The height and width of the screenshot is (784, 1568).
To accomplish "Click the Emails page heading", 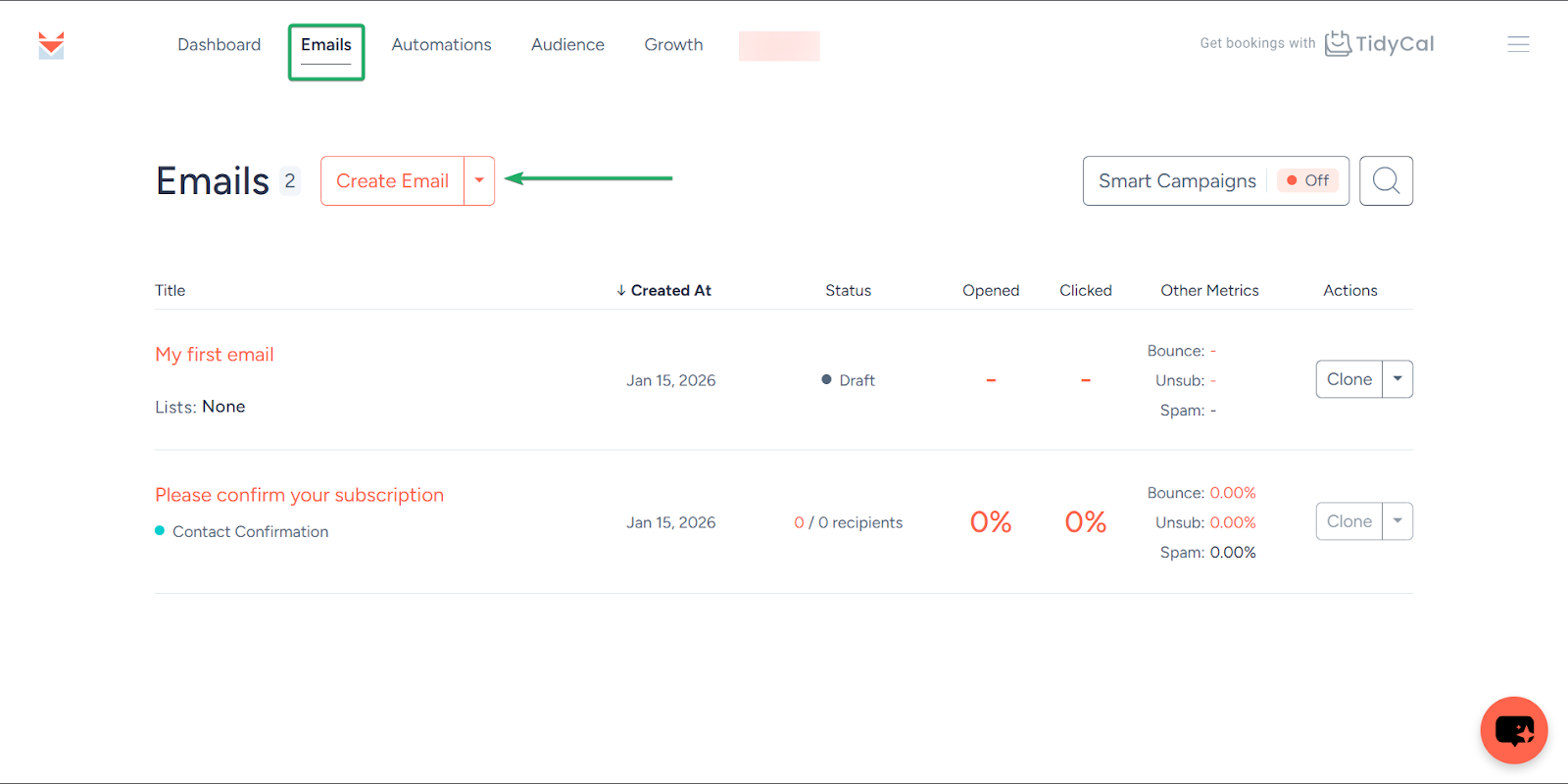I will tap(212, 181).
